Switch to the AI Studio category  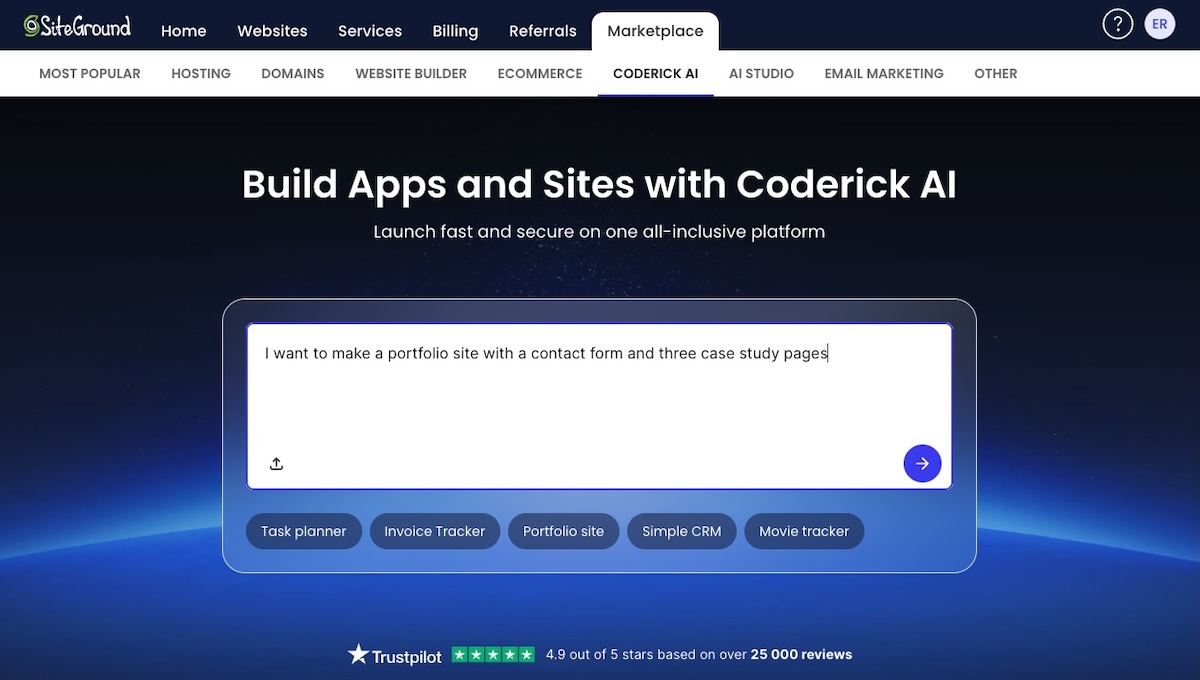(761, 73)
